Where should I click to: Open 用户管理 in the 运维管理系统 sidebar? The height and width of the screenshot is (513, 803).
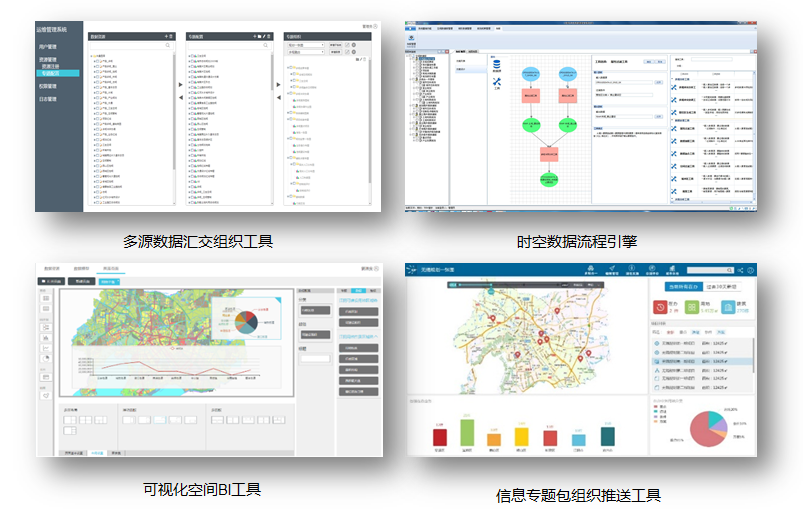coord(48,47)
